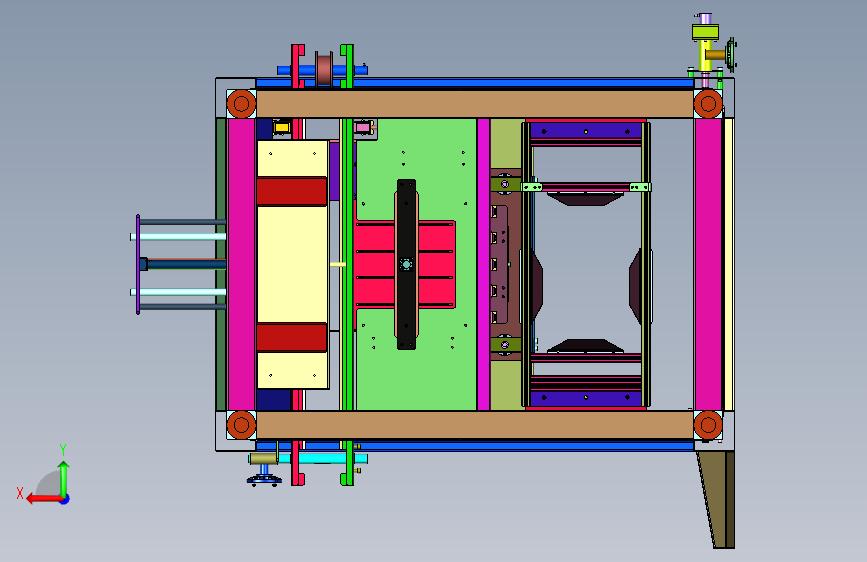Pick the bottom tan horizontal beam
867x562 pixels.
tap(475, 425)
